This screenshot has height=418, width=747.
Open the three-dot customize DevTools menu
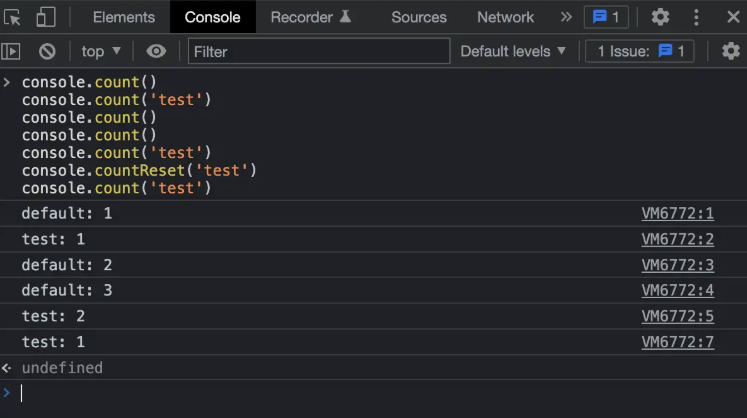[696, 17]
